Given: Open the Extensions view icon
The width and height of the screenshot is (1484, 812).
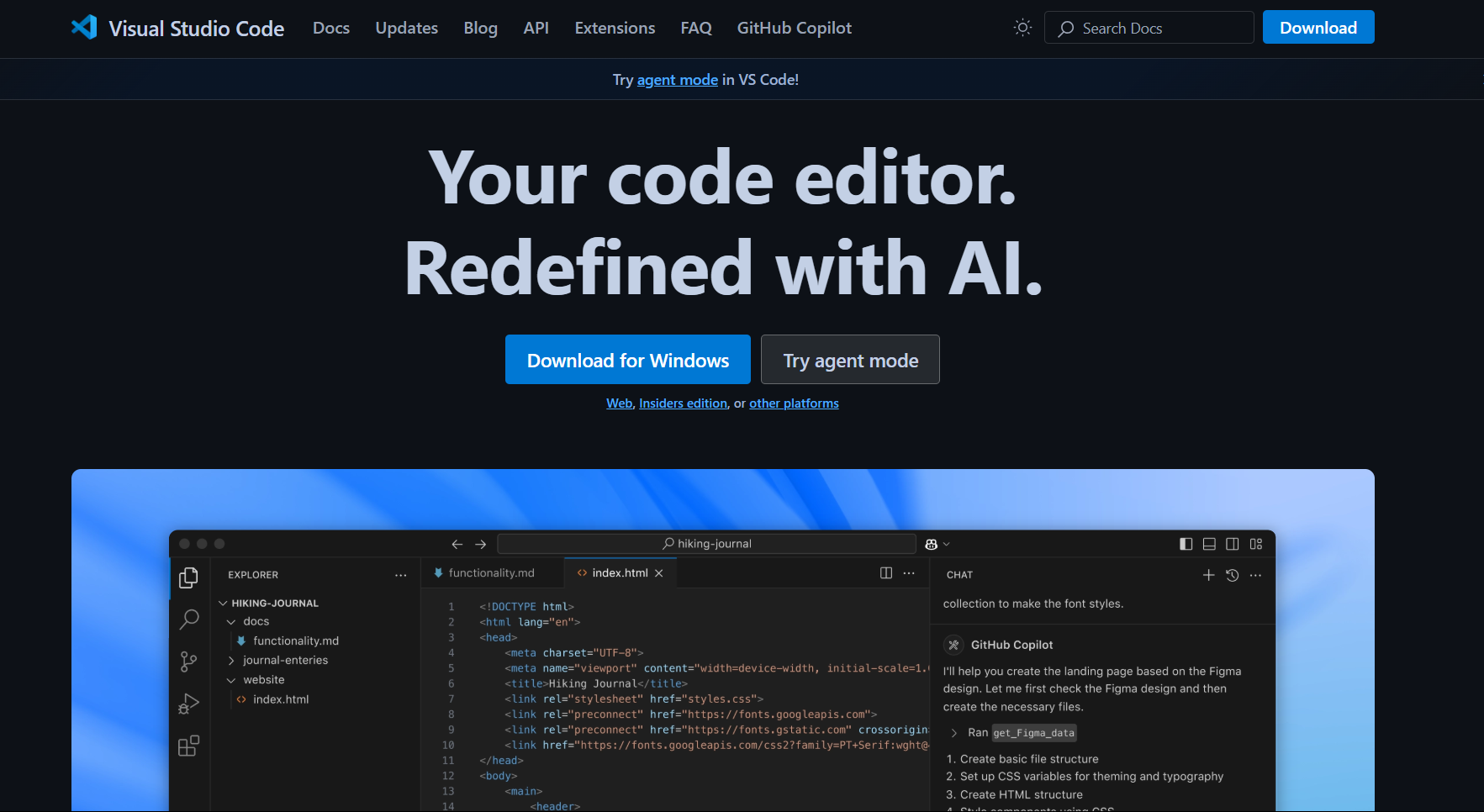Looking at the screenshot, I should point(188,746).
